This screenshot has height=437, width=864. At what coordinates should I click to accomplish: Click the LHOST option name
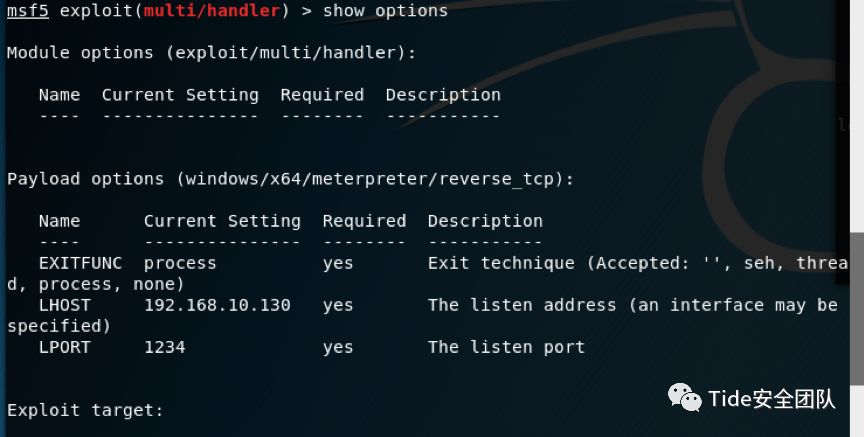[x=64, y=305]
